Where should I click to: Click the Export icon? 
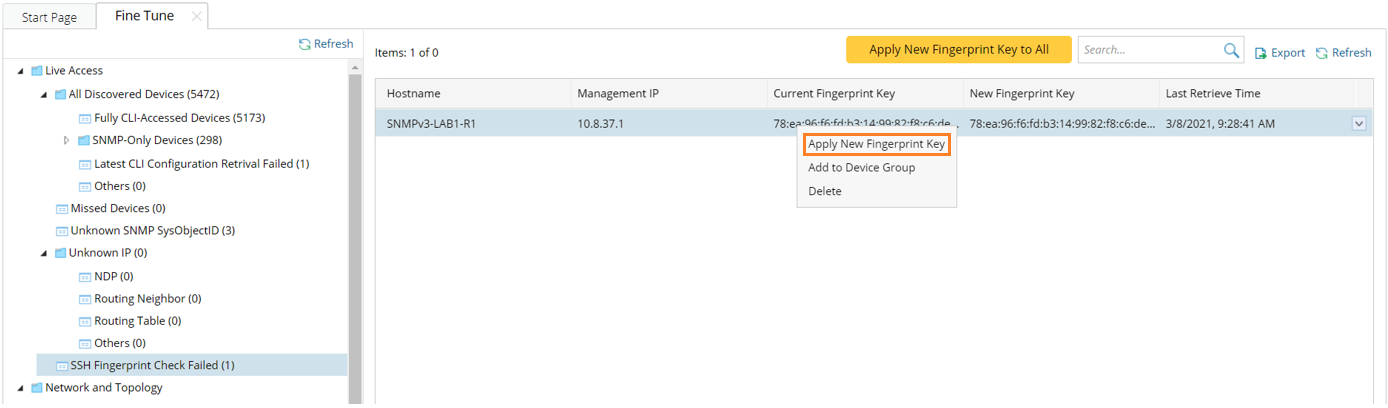1261,53
